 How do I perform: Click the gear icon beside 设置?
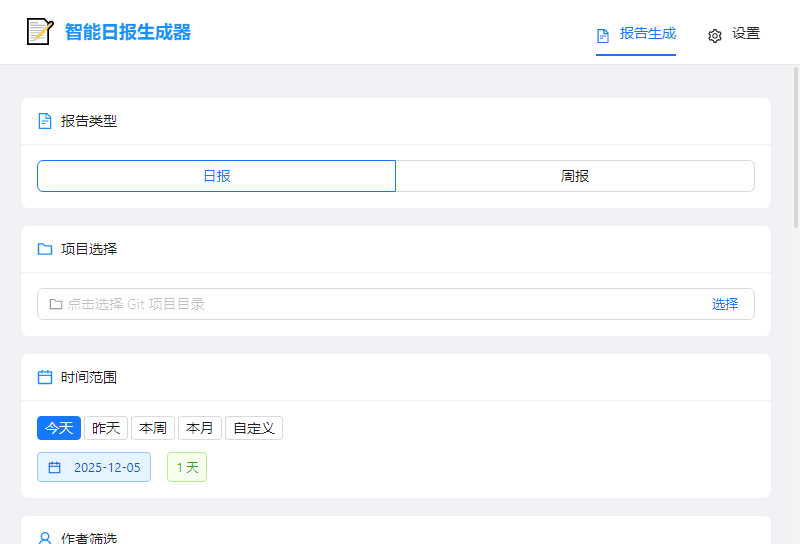point(715,35)
